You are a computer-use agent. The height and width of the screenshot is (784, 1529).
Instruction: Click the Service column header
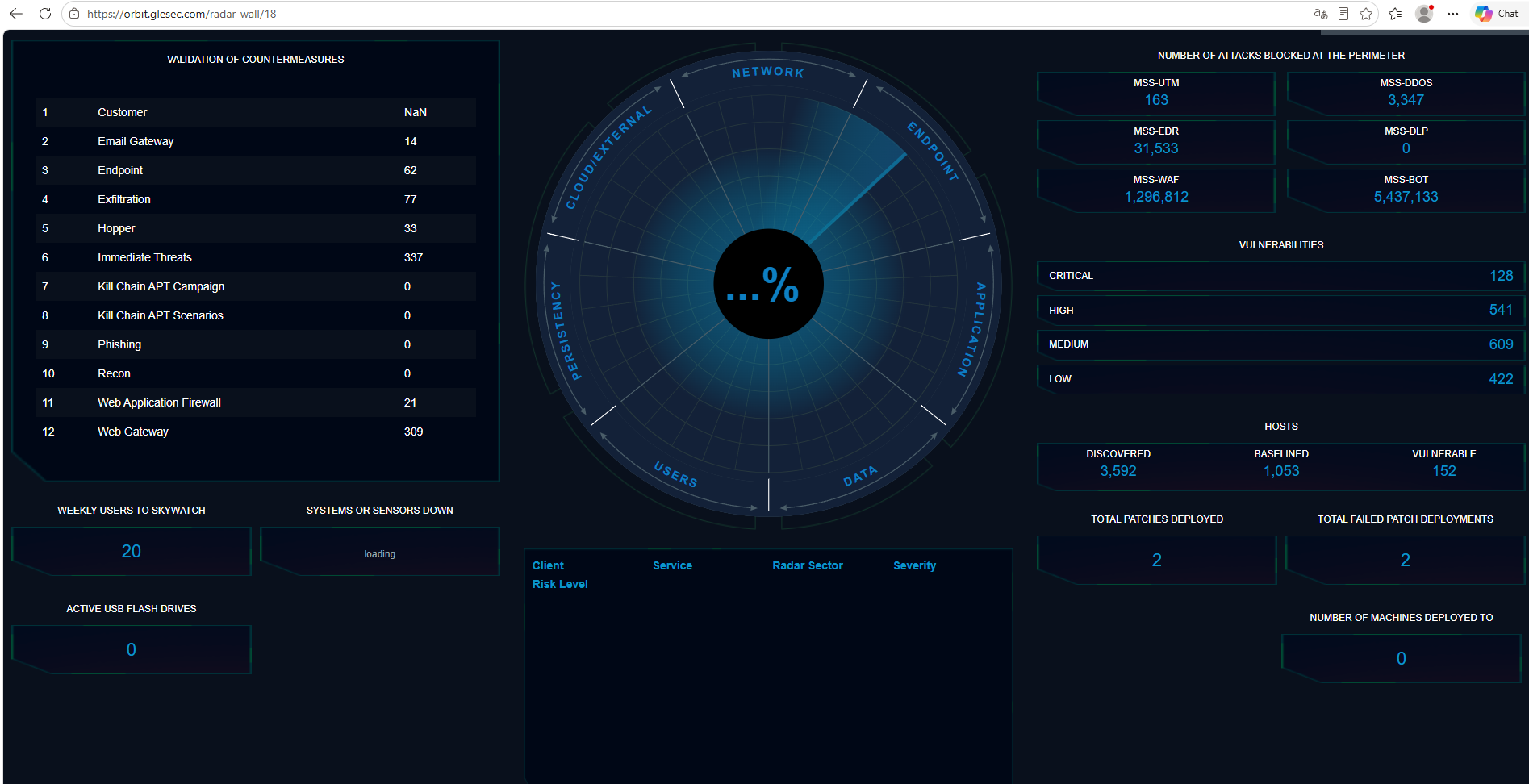pos(672,565)
